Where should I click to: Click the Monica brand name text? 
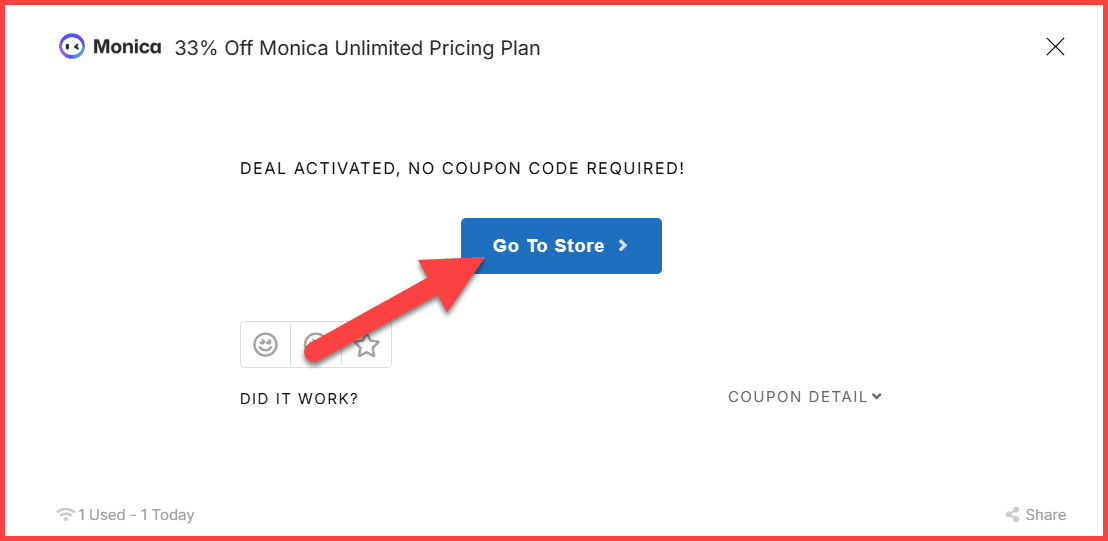pos(127,46)
